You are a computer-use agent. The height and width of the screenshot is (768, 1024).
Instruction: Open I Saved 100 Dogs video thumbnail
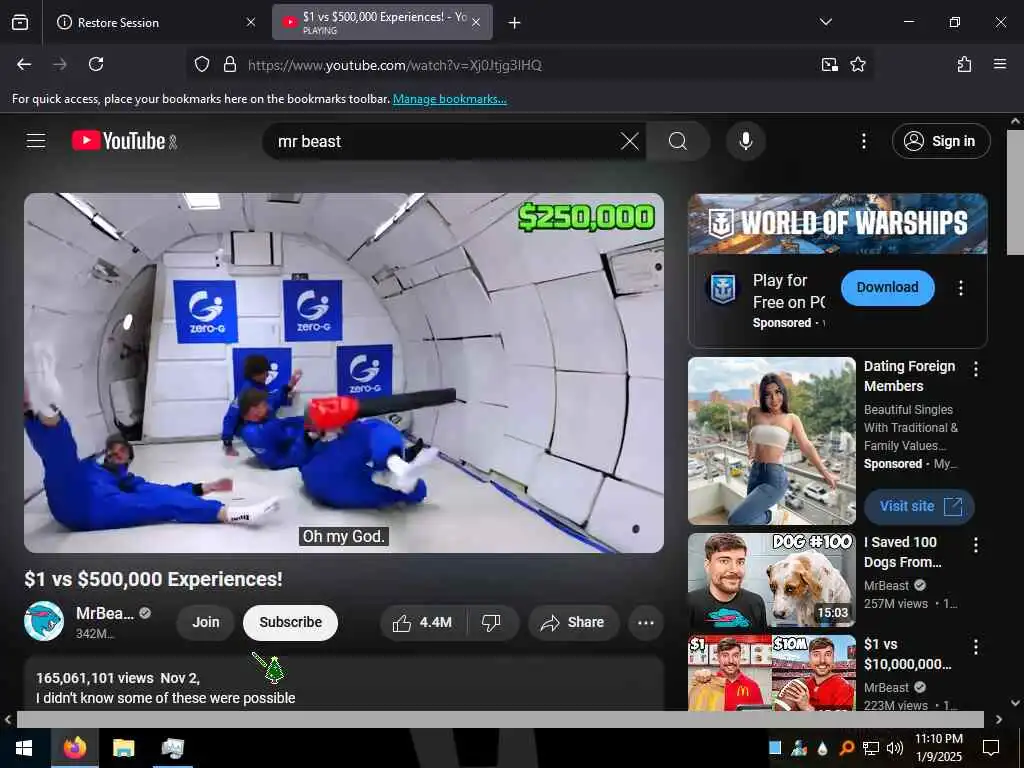click(771, 581)
